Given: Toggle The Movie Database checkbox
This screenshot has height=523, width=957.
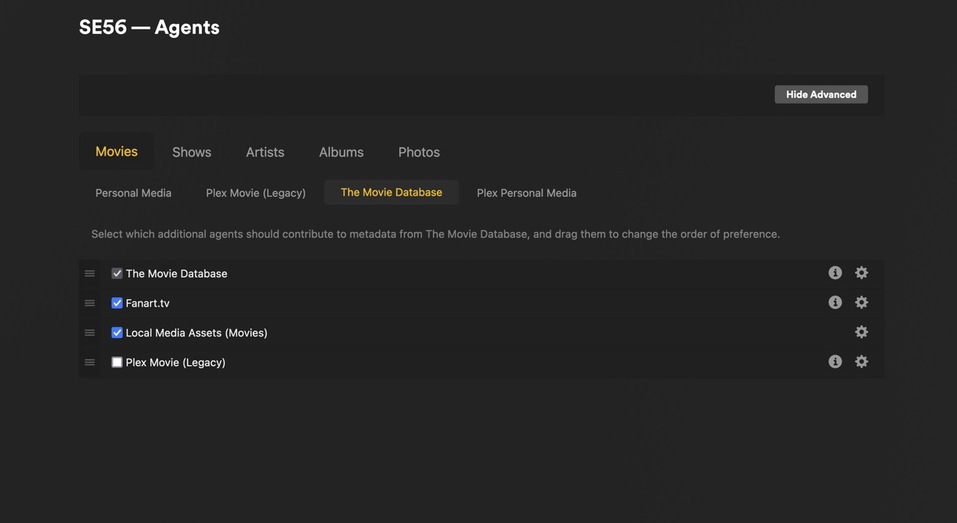Looking at the screenshot, I should point(117,273).
